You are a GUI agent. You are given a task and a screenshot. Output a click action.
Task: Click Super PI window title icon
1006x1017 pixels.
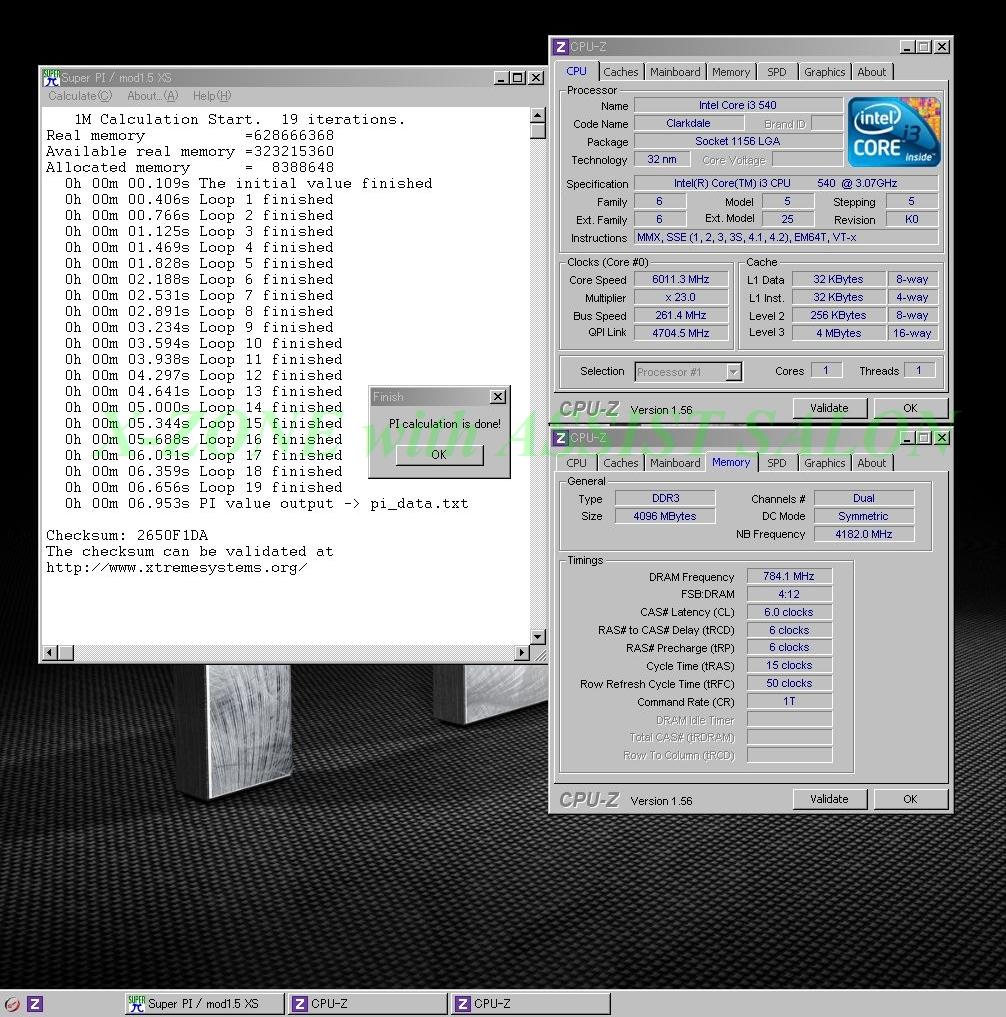(51, 78)
